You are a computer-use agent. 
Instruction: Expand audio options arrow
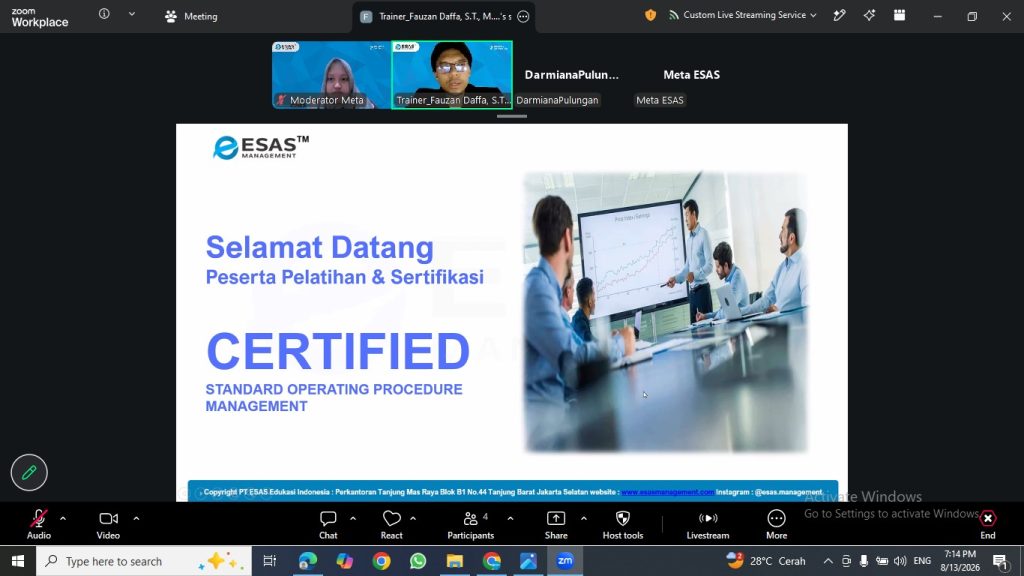click(x=63, y=519)
